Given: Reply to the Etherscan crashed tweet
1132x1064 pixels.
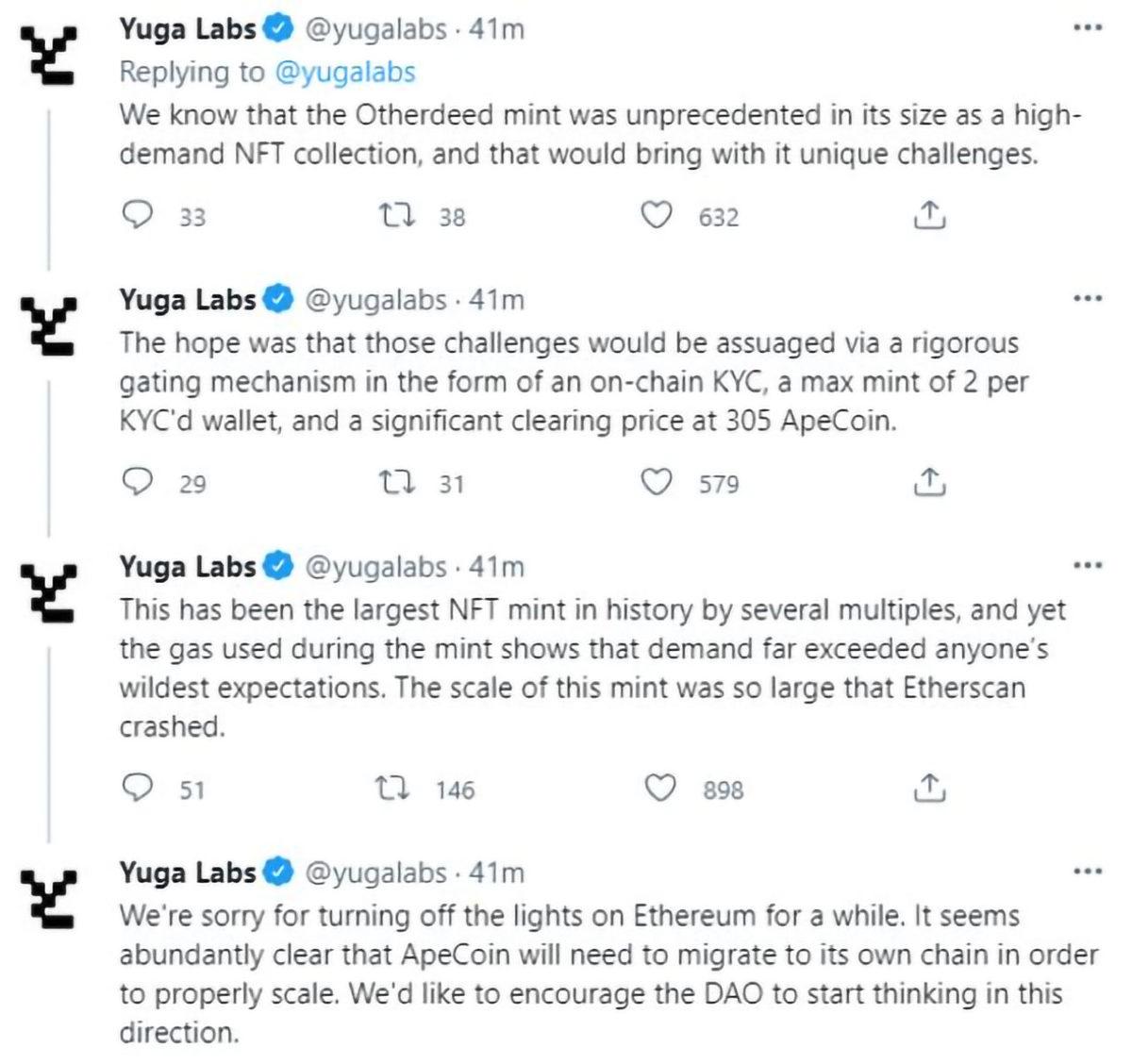Looking at the screenshot, I should click(139, 788).
